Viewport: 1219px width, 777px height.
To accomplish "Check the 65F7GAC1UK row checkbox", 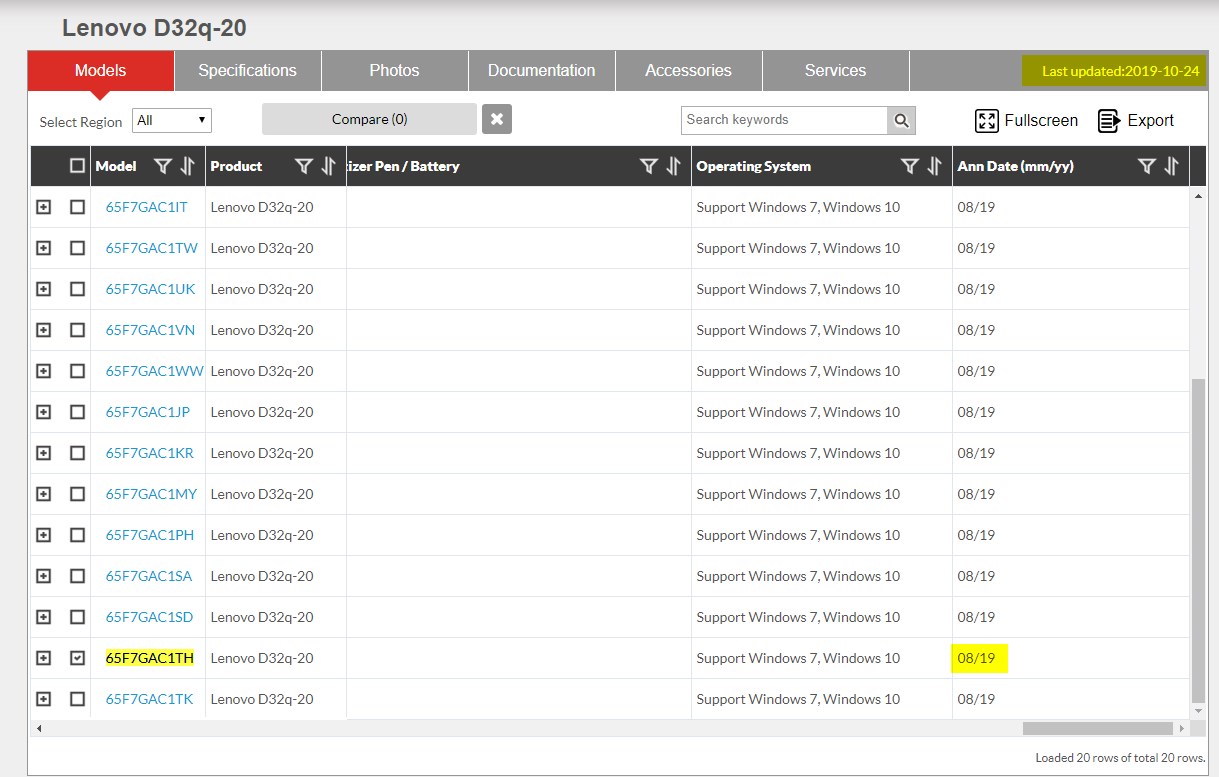I will click(x=77, y=289).
